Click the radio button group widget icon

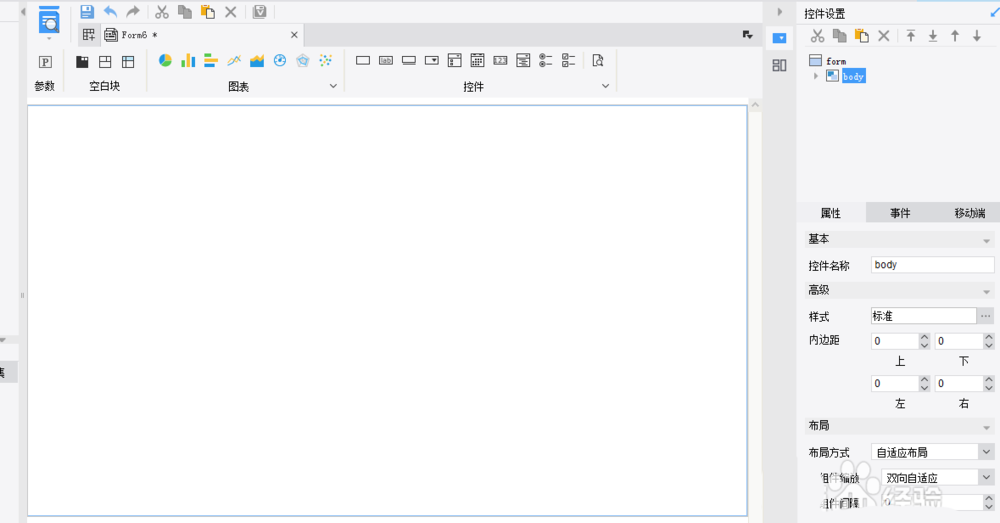click(546, 61)
